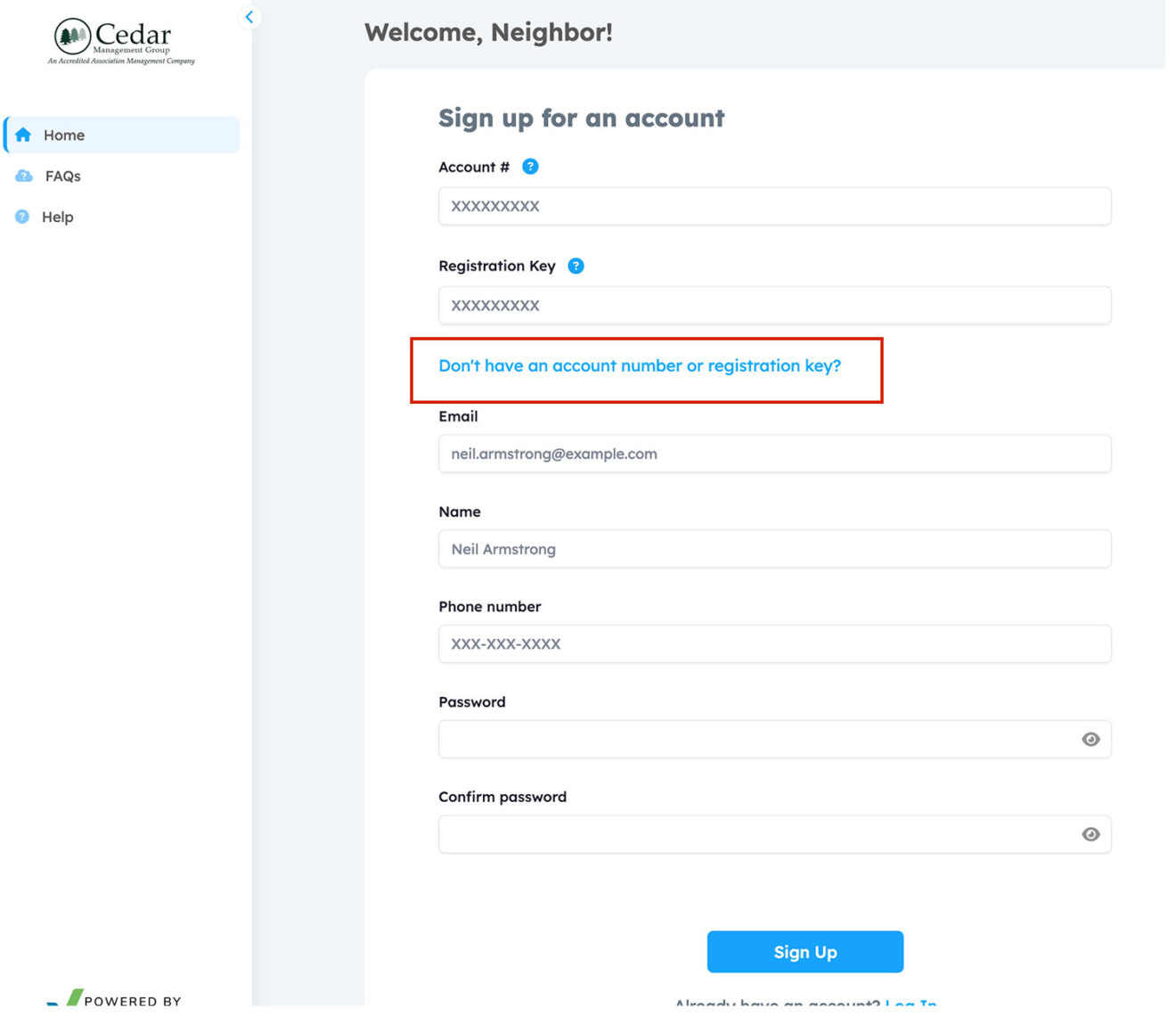The image size is (1176, 1016).
Task: Click the Log In link
Action: (x=912, y=1004)
